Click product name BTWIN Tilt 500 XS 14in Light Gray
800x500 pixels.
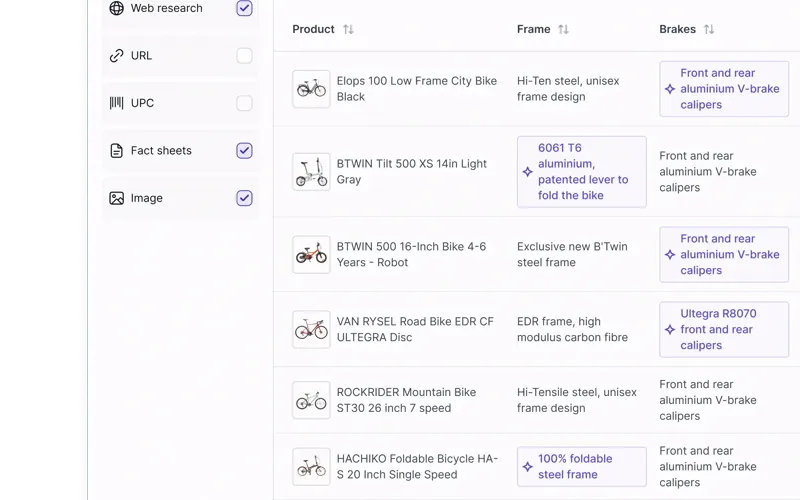(412, 171)
